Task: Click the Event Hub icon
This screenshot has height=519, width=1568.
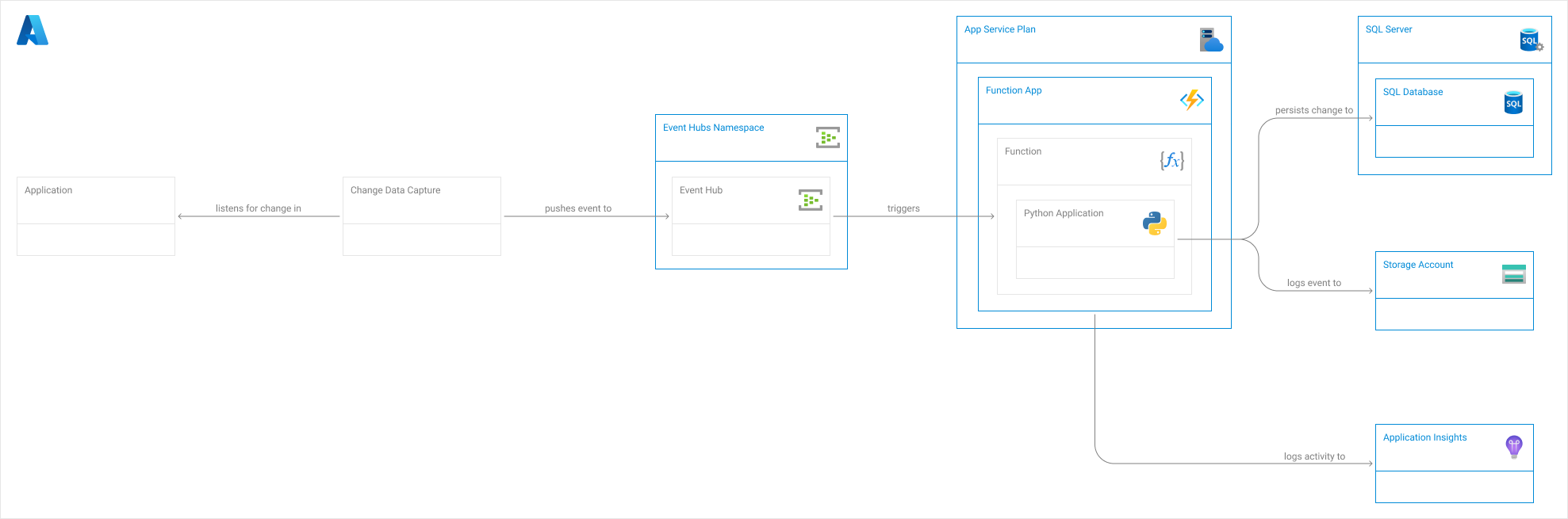Action: tap(811, 200)
